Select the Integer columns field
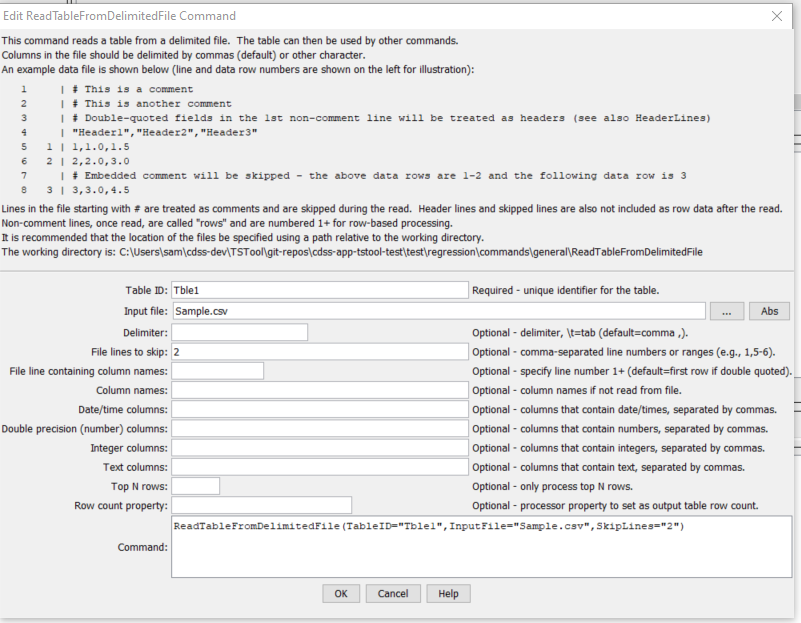801x623 pixels. coord(320,448)
